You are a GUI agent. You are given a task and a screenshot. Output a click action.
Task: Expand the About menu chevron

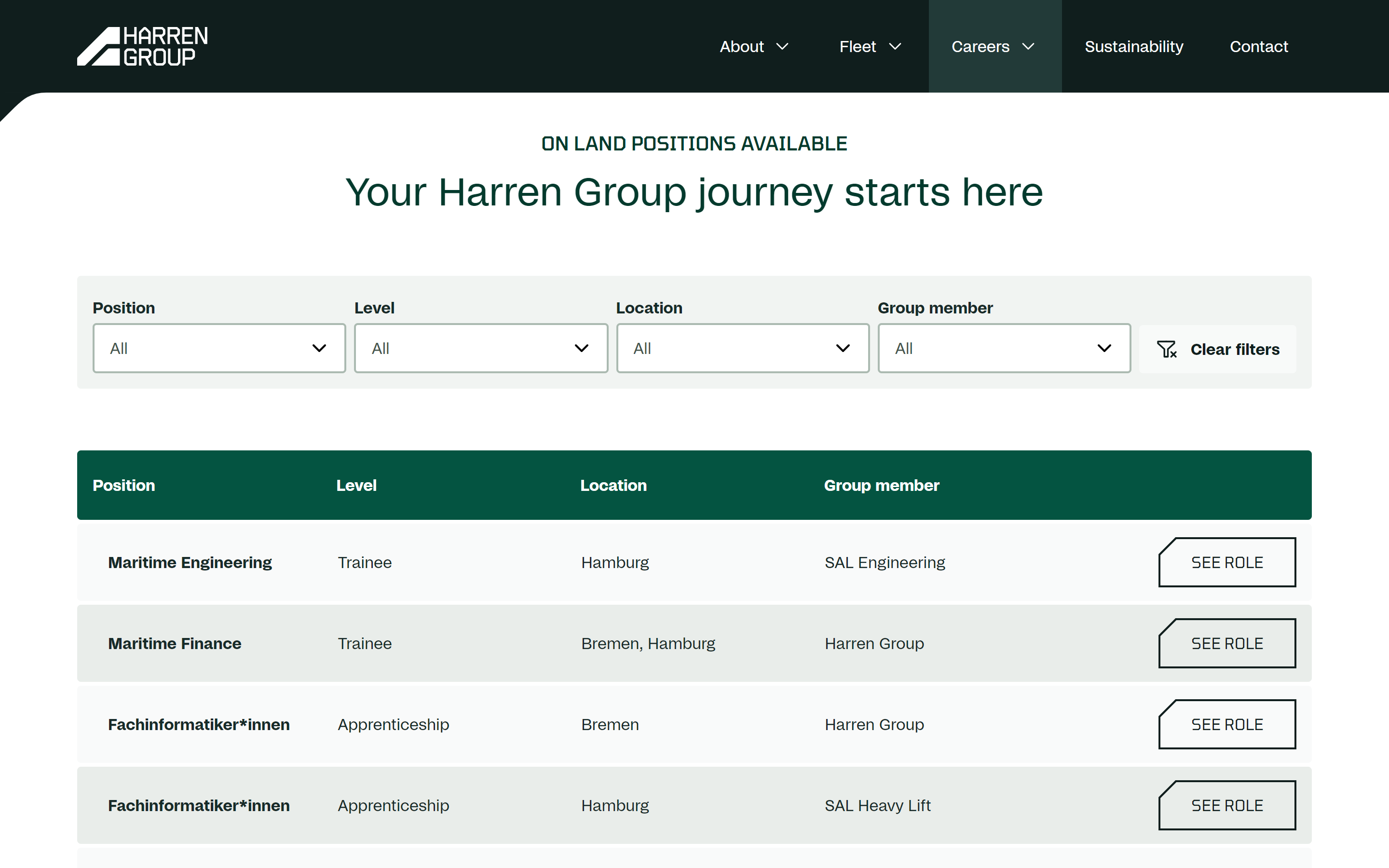(782, 46)
